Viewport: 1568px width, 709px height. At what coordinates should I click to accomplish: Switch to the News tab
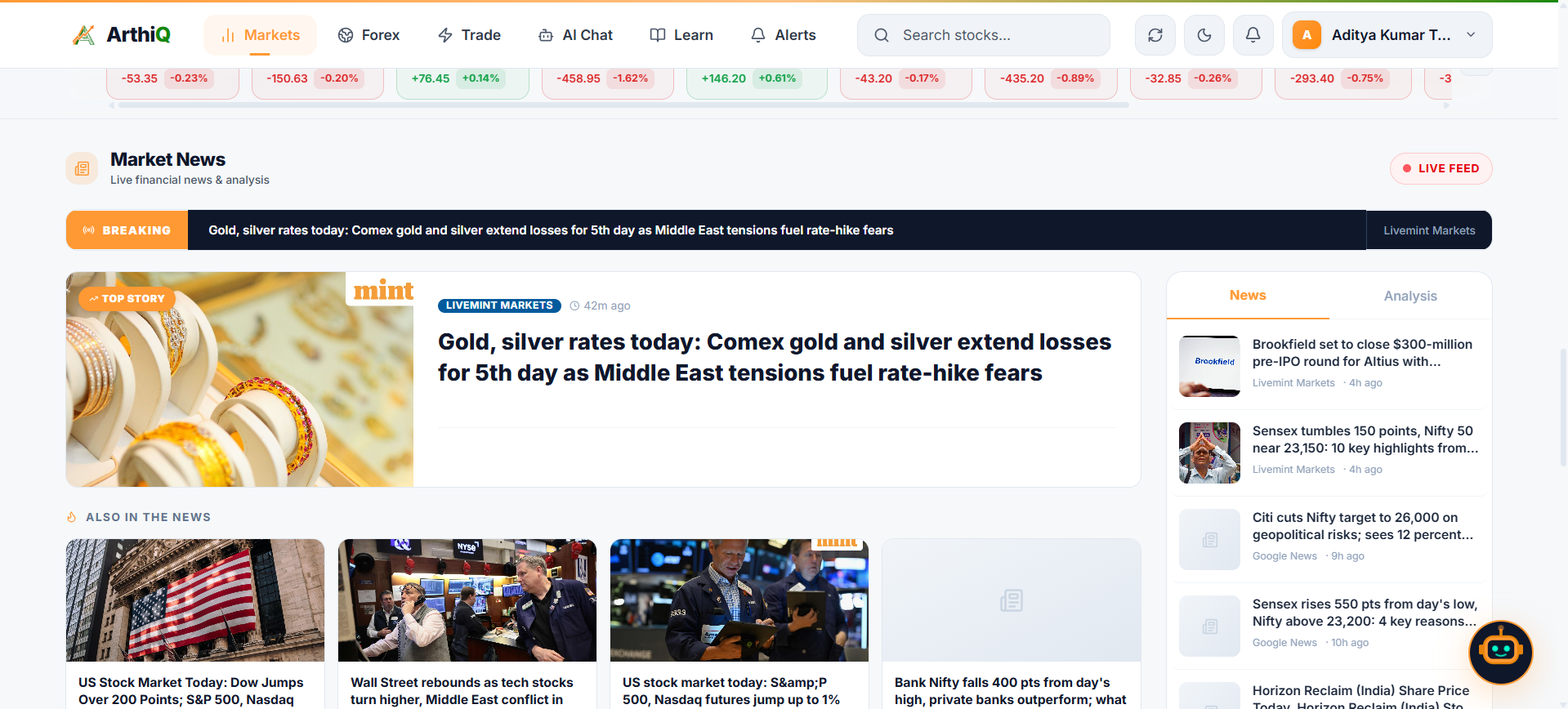click(x=1248, y=296)
